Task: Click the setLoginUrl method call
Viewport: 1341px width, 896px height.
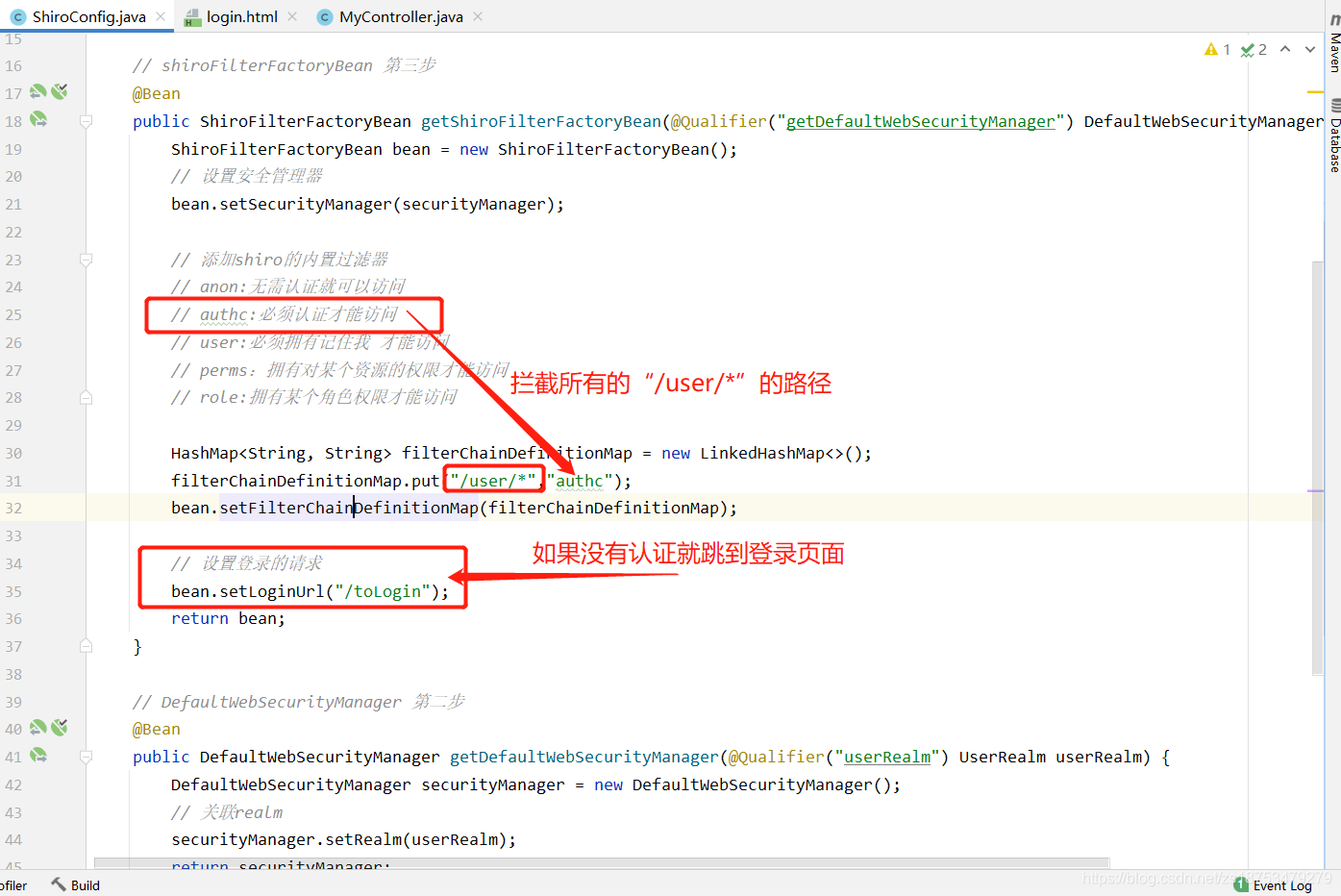Action: [x=272, y=591]
